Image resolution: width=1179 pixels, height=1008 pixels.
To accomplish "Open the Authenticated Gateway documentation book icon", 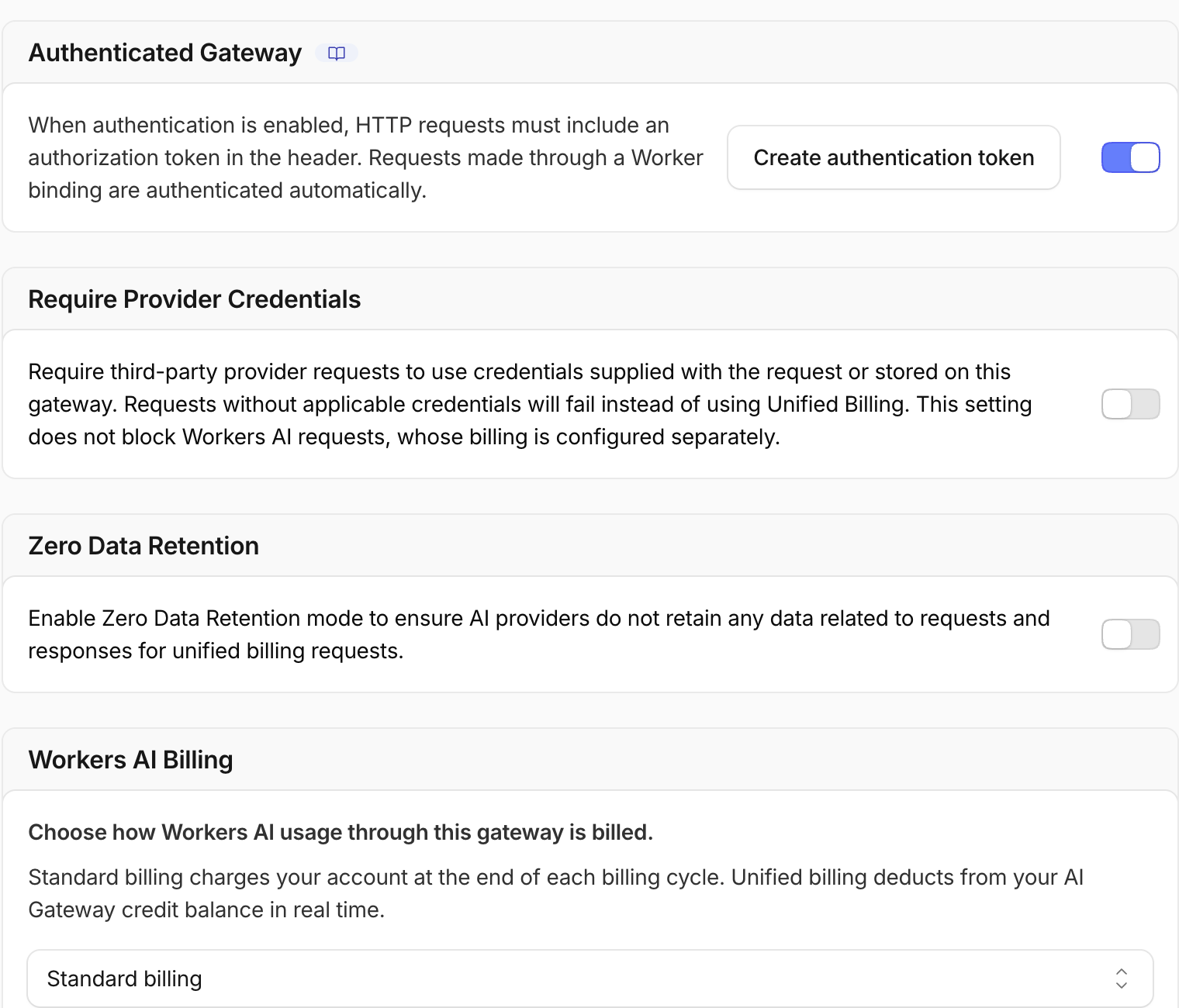I will (x=337, y=53).
